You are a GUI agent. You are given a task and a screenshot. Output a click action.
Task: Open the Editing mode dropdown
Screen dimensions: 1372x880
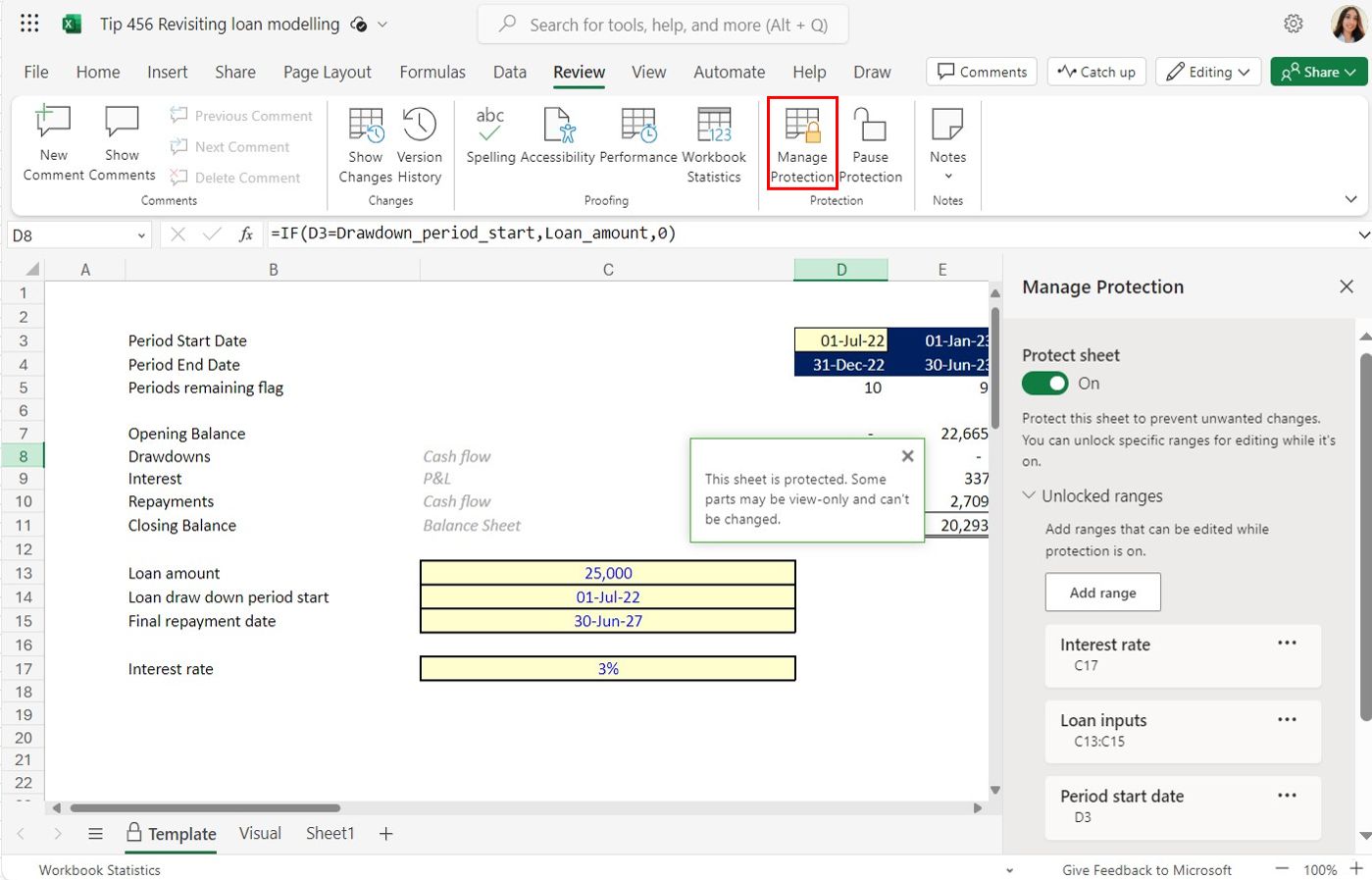[x=1210, y=72]
